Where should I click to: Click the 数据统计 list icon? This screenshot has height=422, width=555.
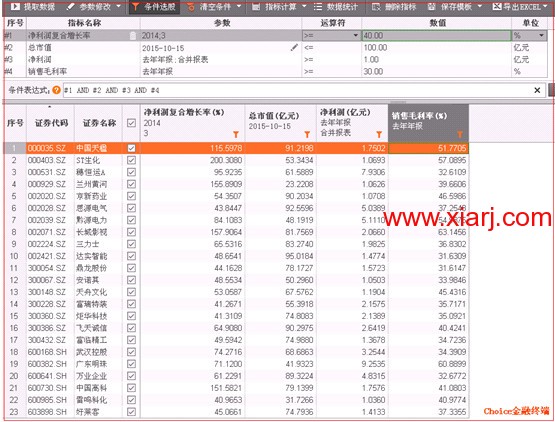coord(318,6)
